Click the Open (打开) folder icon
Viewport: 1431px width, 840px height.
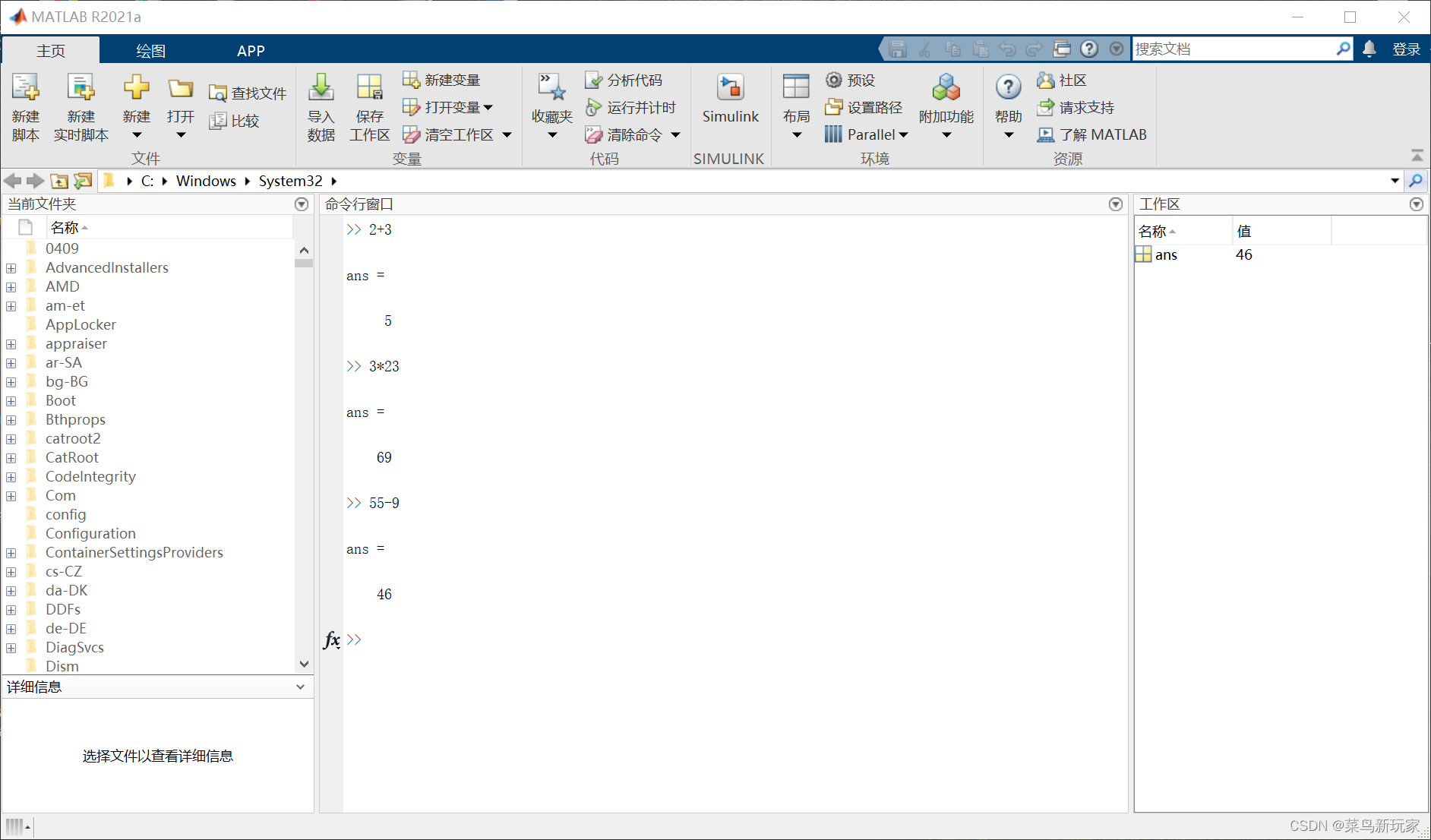click(181, 88)
